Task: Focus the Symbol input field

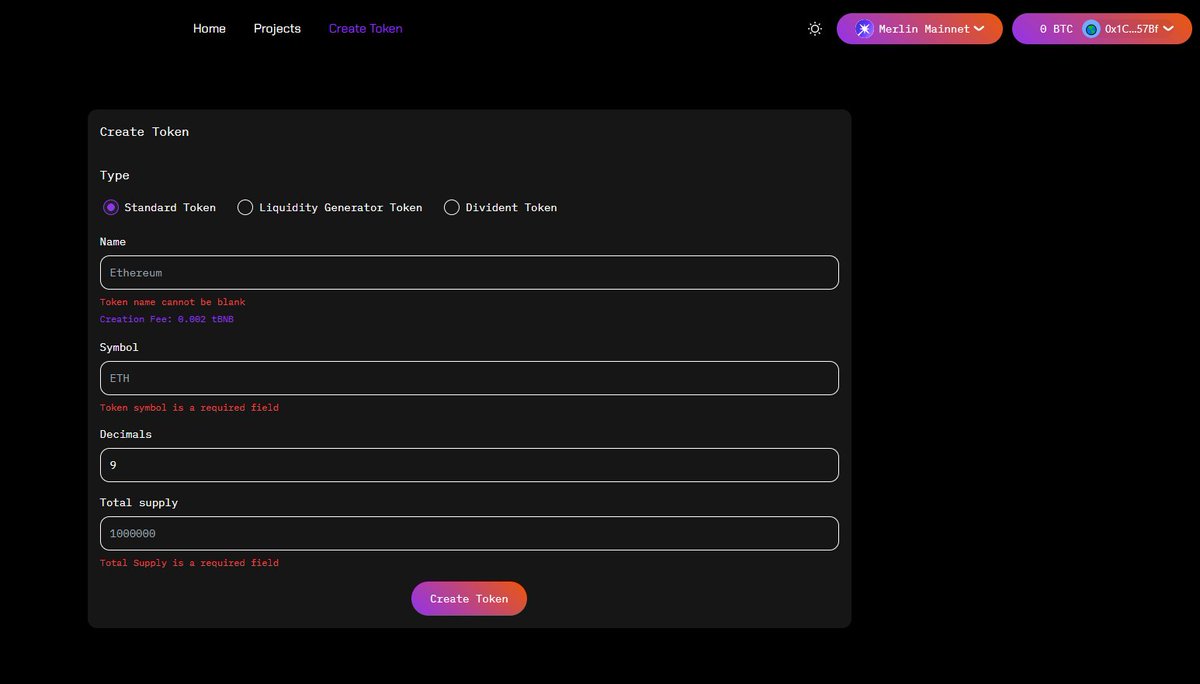Action: [469, 378]
